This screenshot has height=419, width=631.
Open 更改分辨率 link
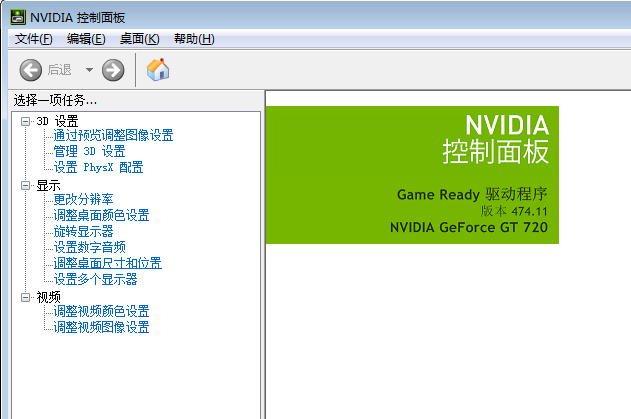pyautogui.click(x=83, y=199)
